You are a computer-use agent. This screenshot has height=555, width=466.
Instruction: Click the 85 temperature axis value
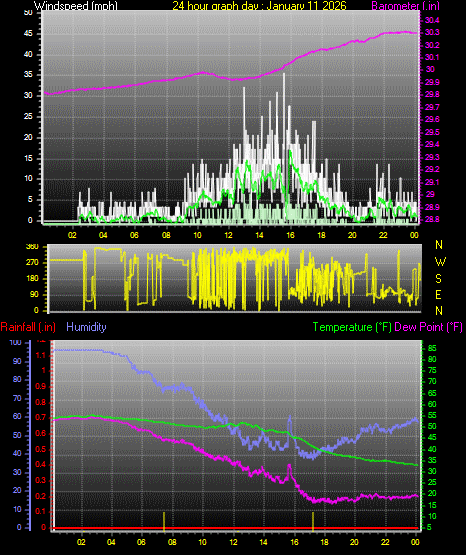[432, 348]
